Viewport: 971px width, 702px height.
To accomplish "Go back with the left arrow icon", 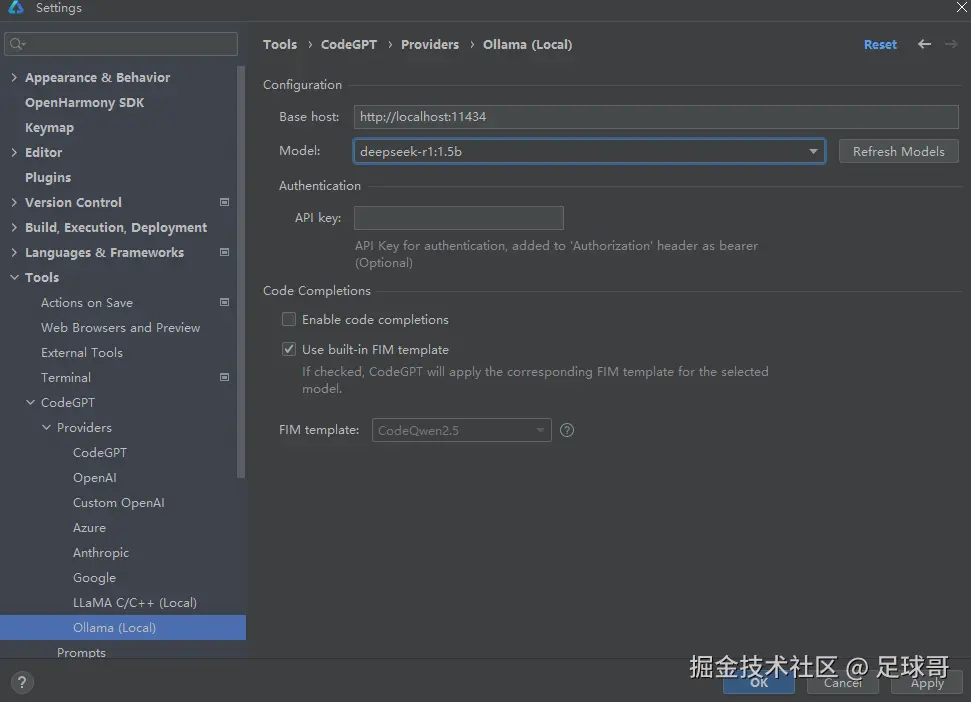I will [924, 44].
